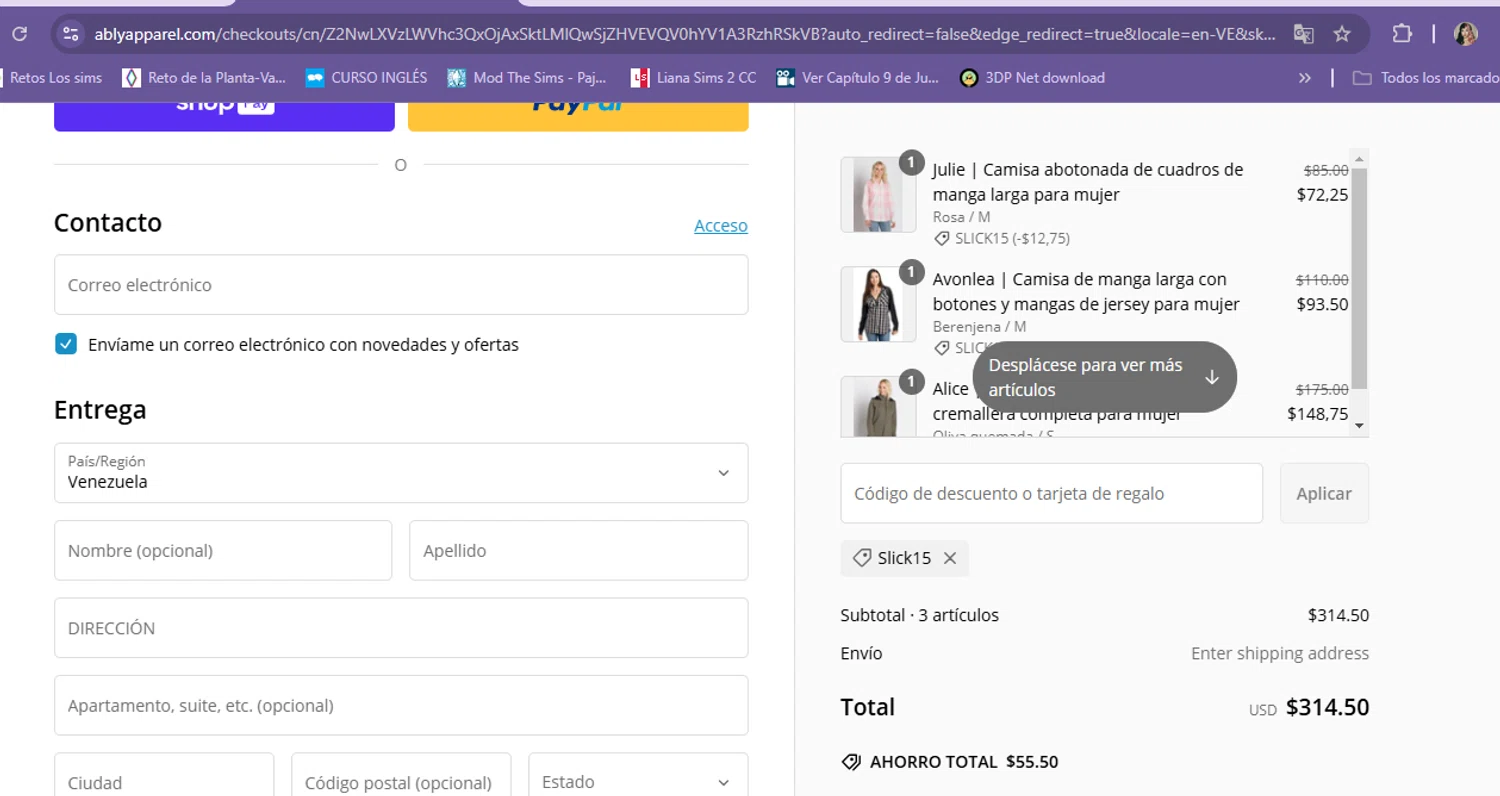Click the cart list scrollbar up arrow
Image resolution: width=1500 pixels, height=796 pixels.
1359,158
